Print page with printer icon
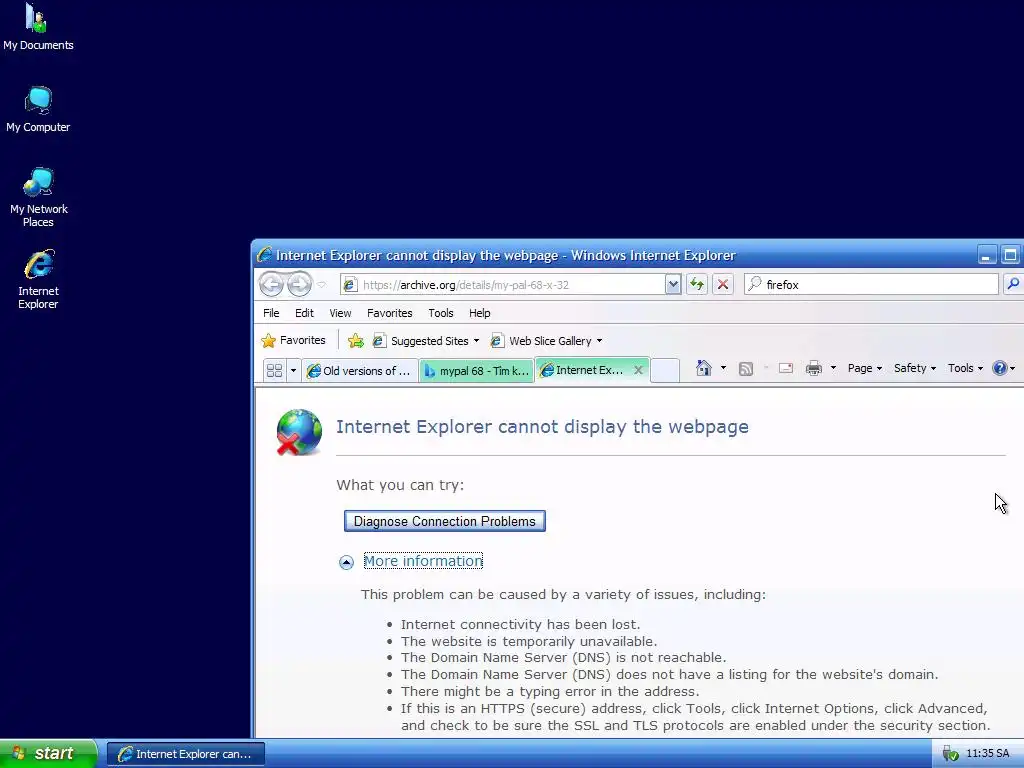 pos(814,368)
